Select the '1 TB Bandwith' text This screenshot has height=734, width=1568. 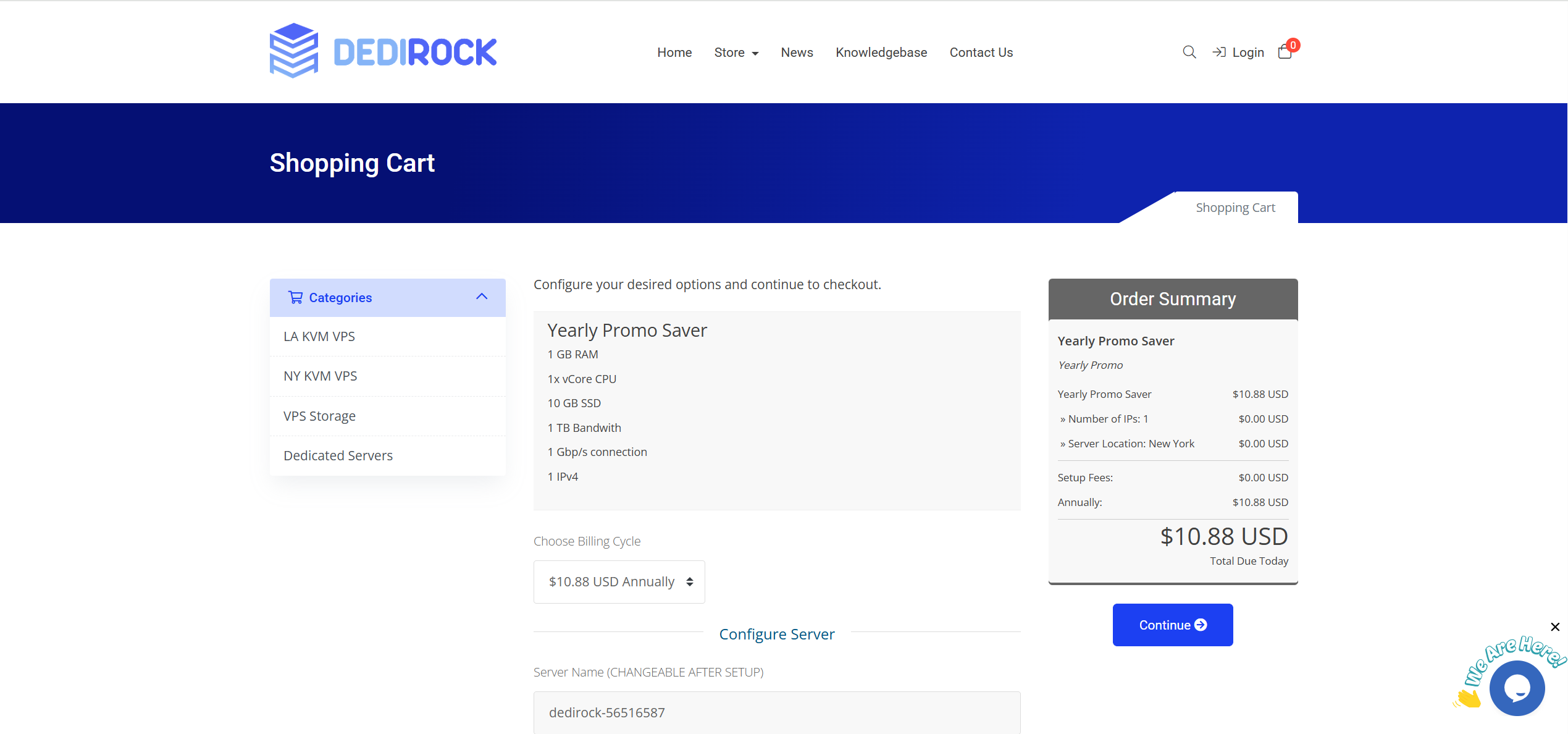[584, 428]
